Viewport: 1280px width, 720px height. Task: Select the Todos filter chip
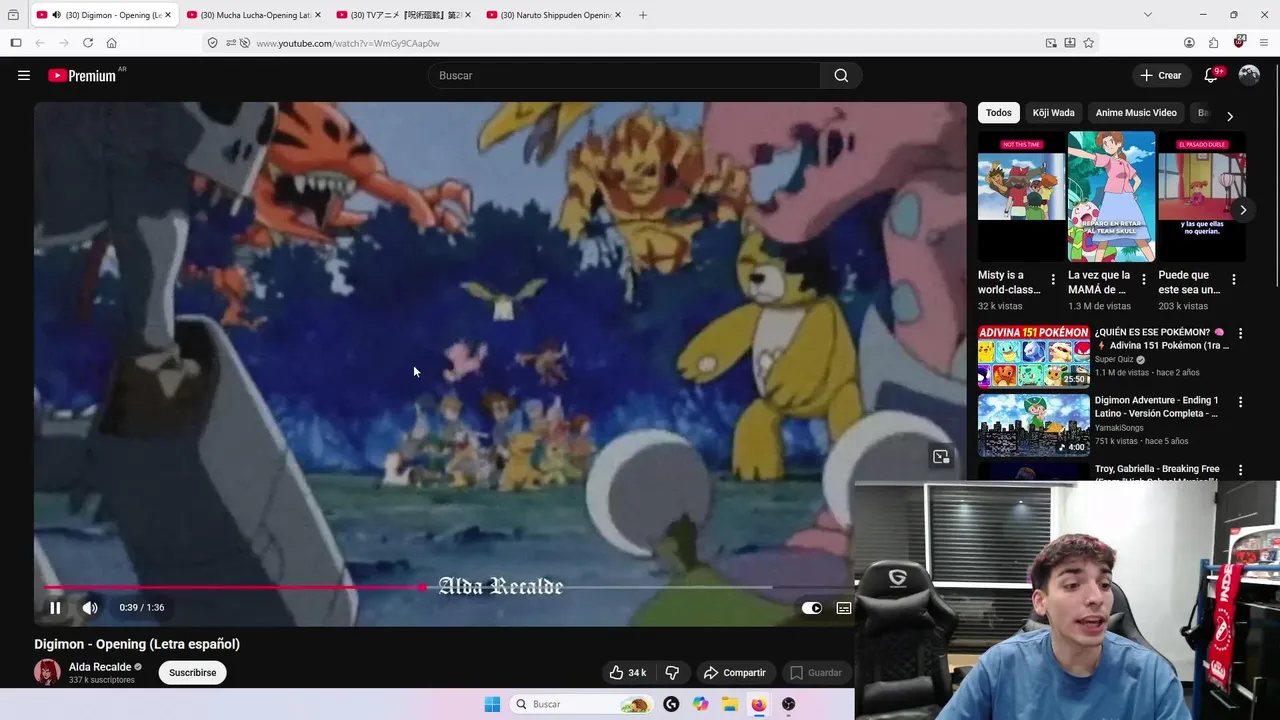pos(999,113)
